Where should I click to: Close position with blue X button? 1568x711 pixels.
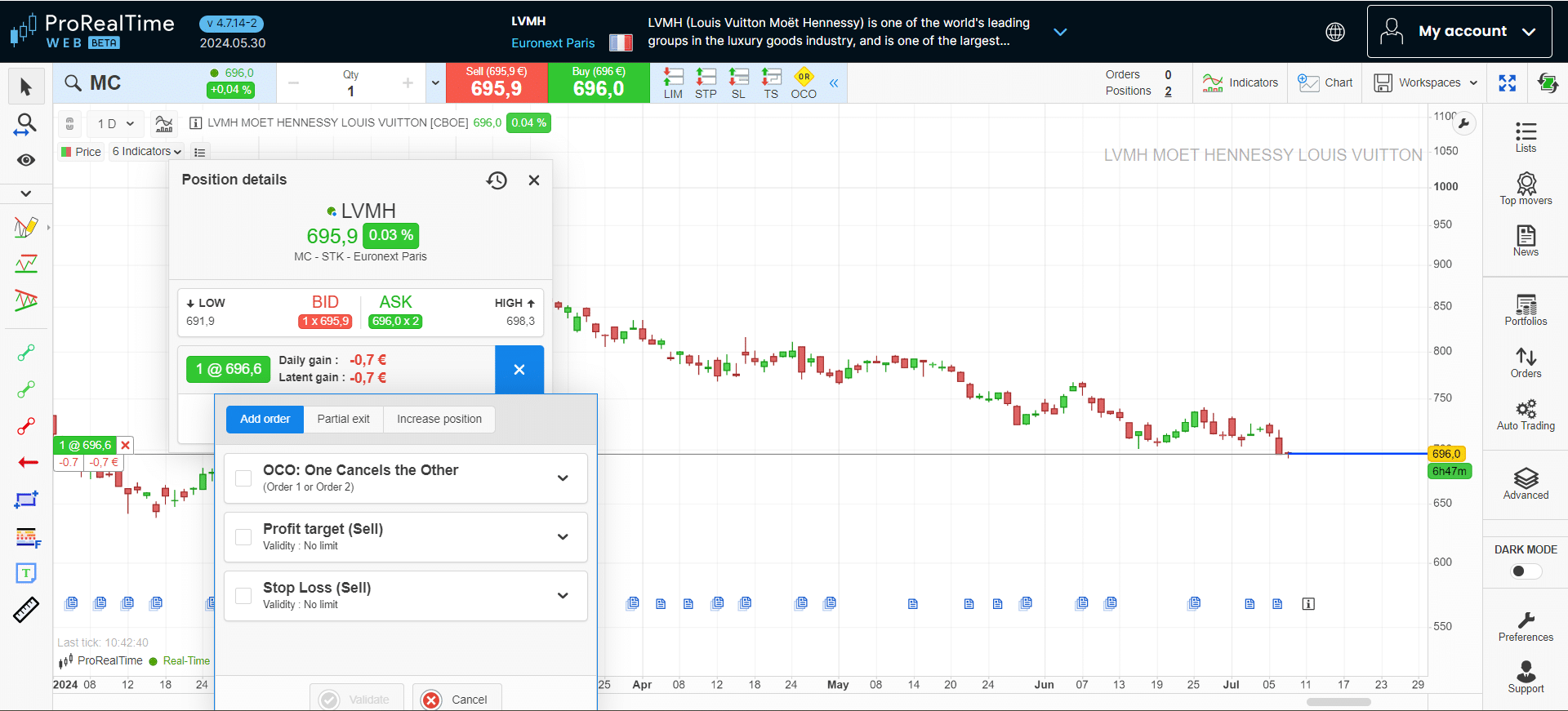(x=519, y=369)
